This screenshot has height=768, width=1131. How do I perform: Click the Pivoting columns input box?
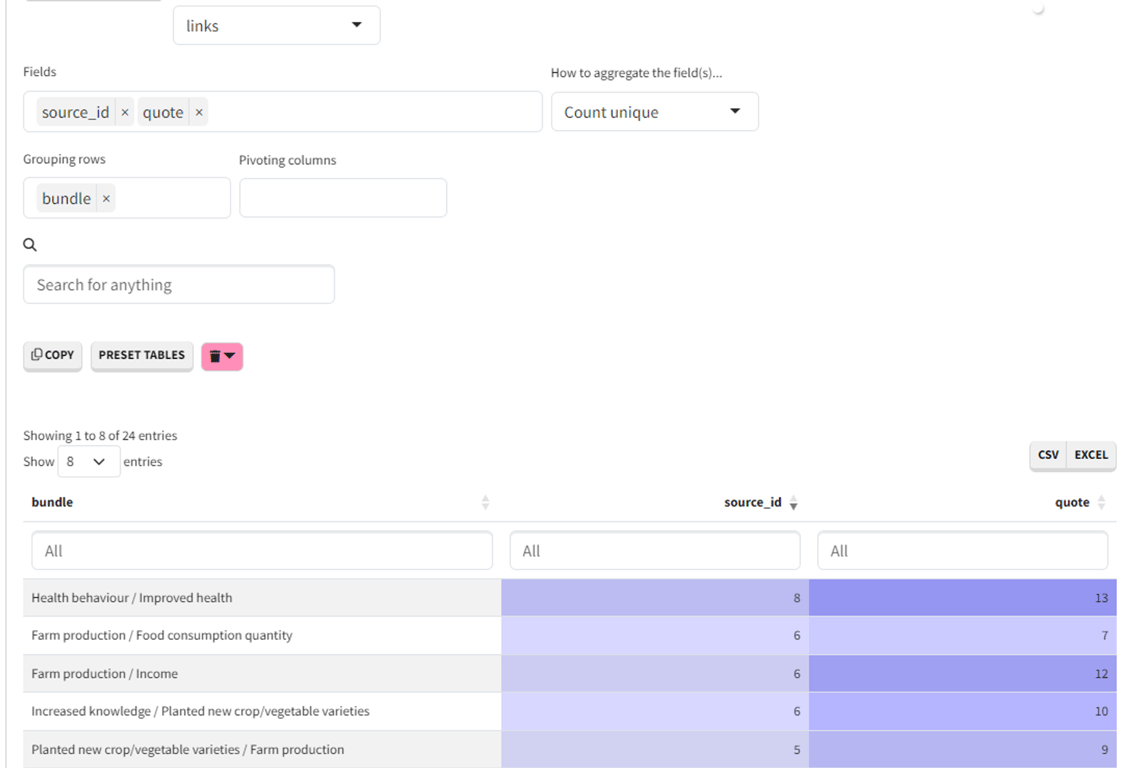343,198
